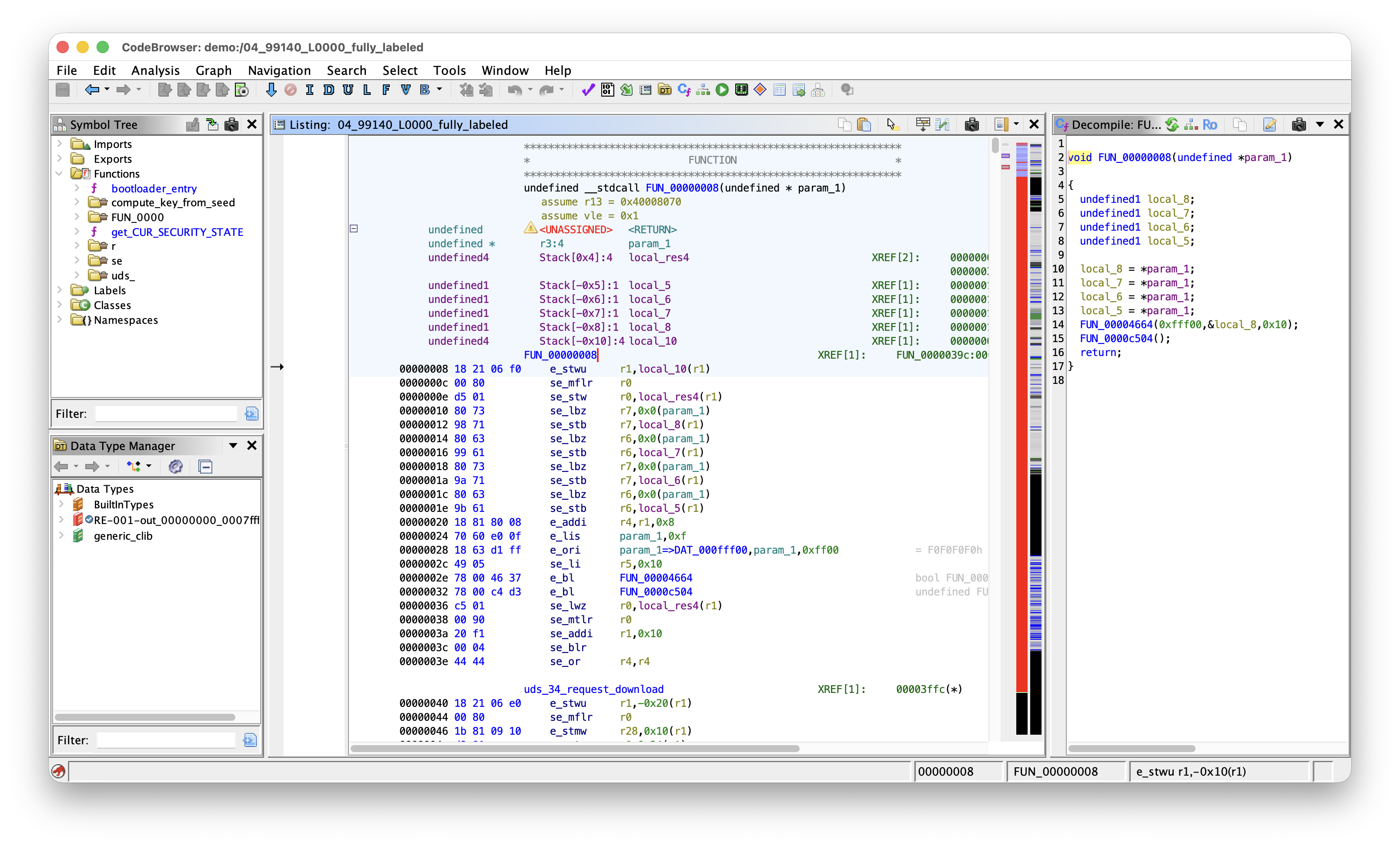Image resolution: width=1400 pixels, height=847 pixels.
Task: Expand the Labels folder in Symbol Tree
Action: (60, 290)
